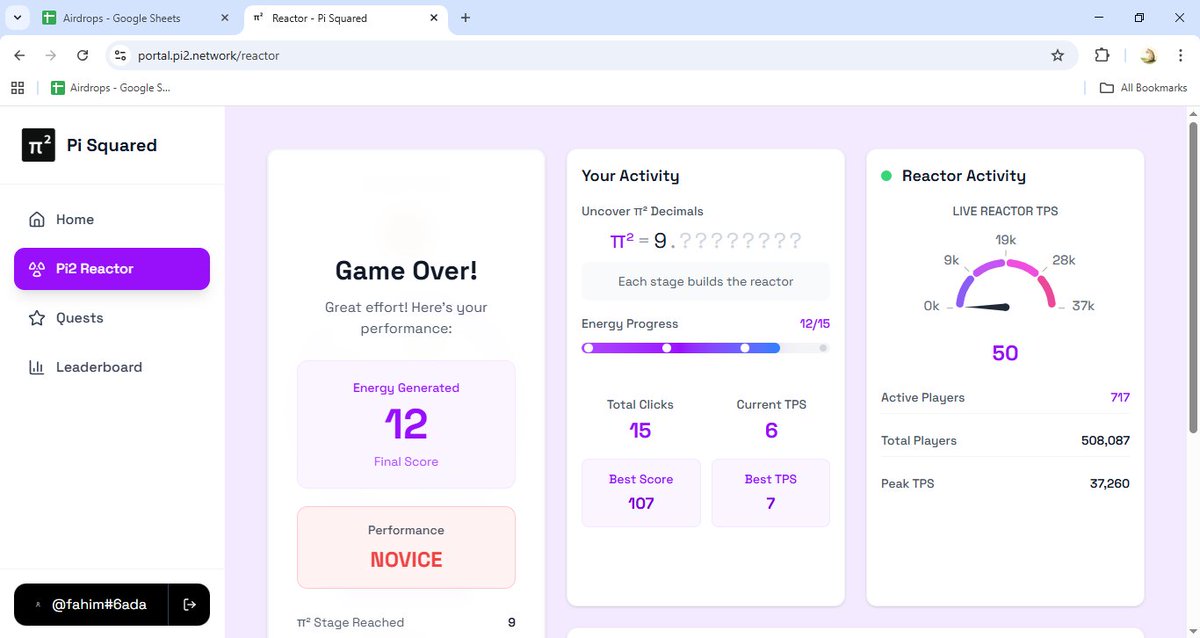Viewport: 1200px width, 638px height.
Task: Click the Peak TPS value 37,260
Action: click(1110, 484)
